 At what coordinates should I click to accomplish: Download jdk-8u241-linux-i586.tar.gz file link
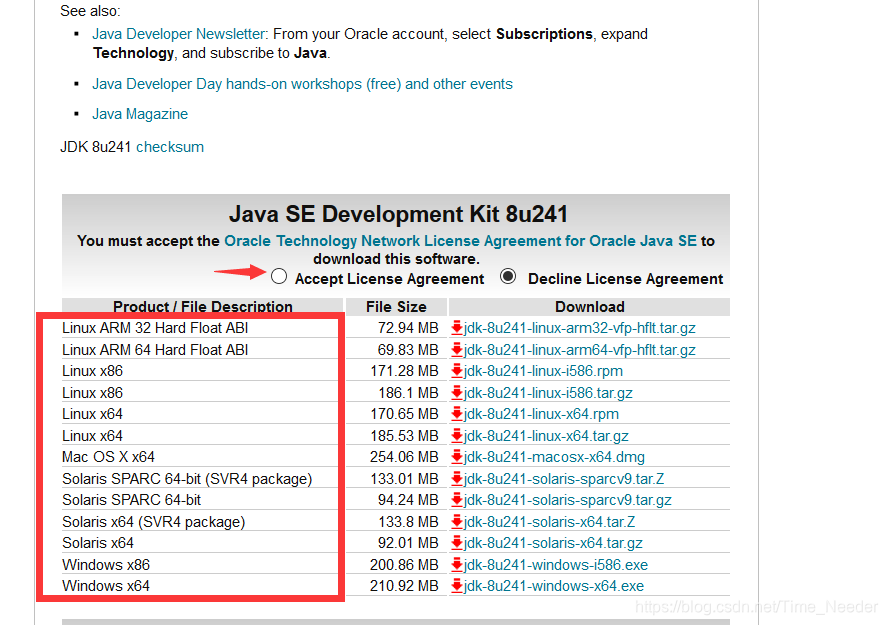pos(548,393)
